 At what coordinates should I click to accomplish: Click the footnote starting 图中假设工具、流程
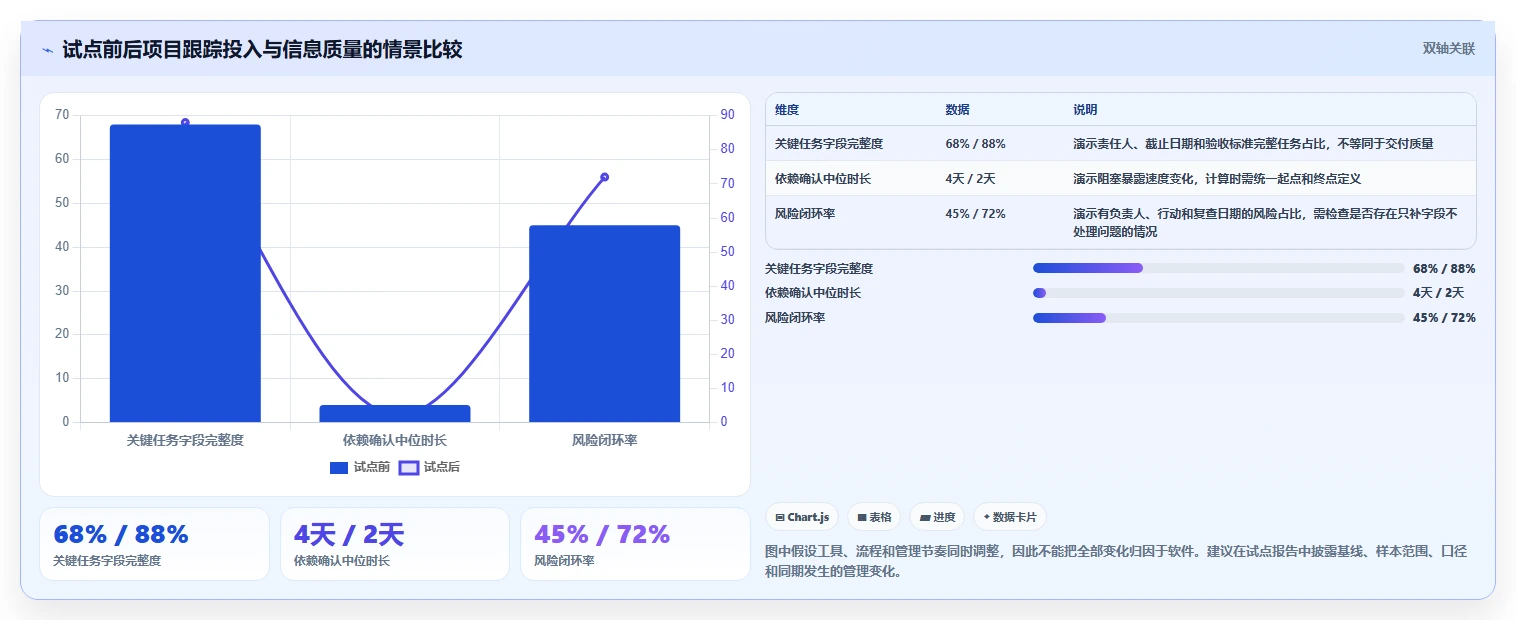[1115, 562]
